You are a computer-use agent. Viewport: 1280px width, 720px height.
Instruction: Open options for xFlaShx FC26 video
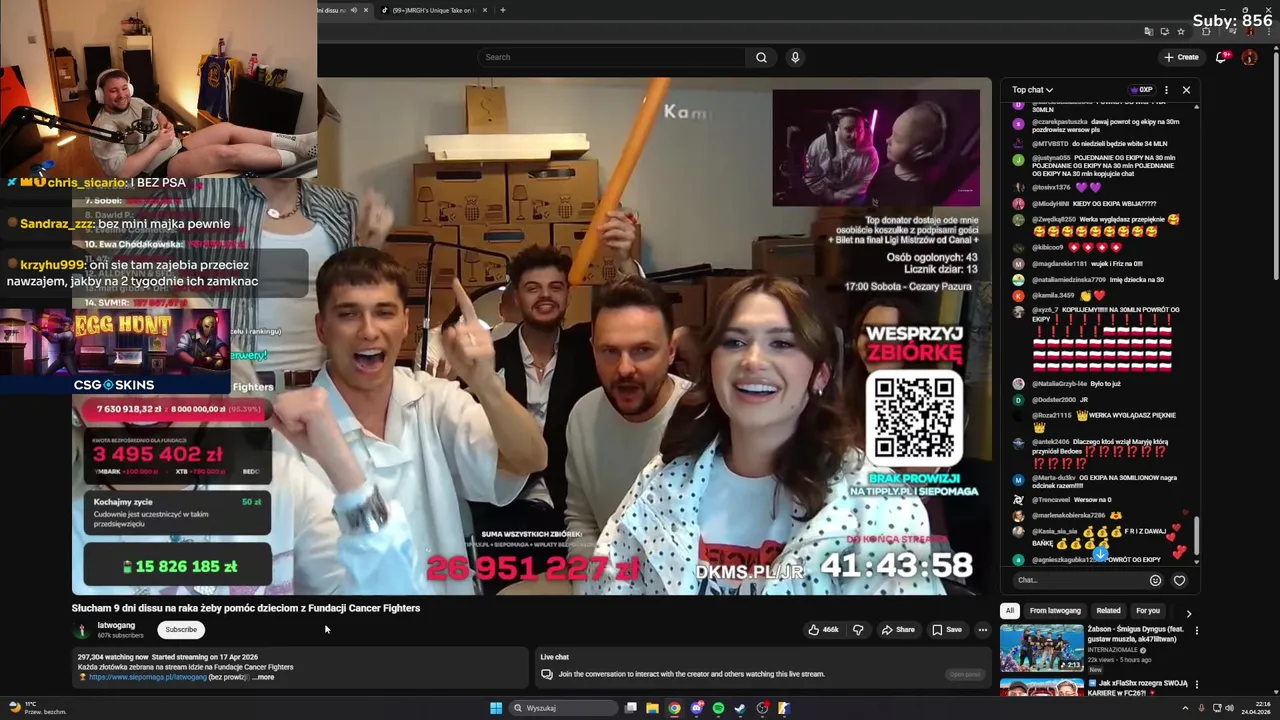tap(1196, 685)
